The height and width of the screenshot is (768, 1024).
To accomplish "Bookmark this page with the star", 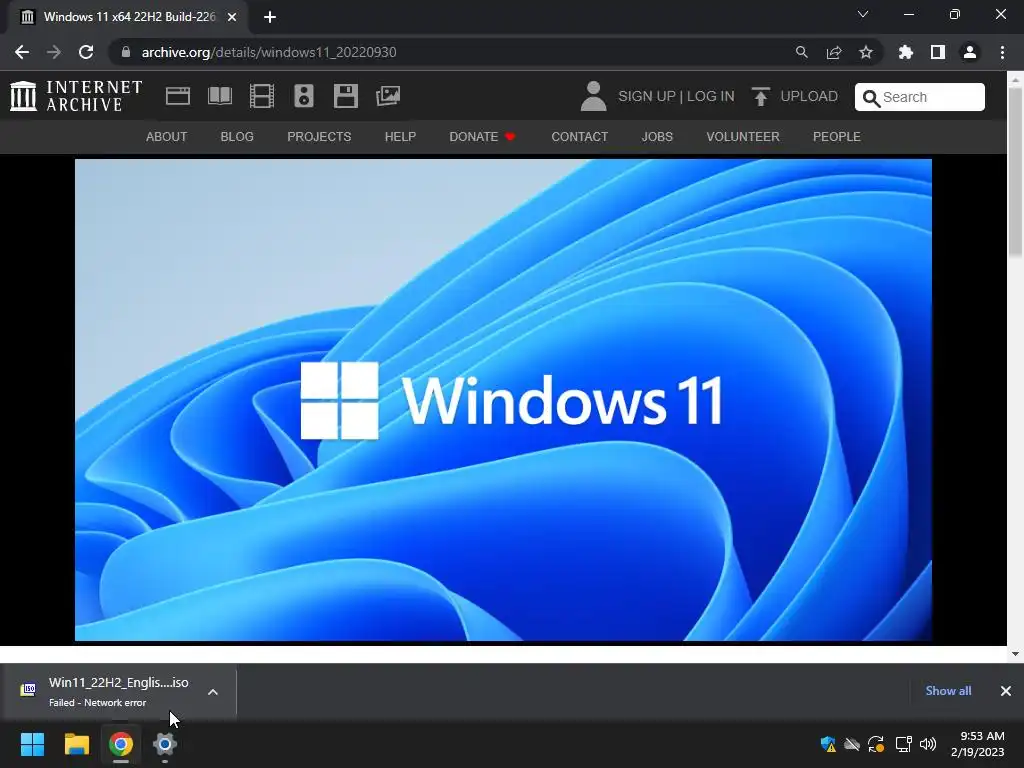I will point(865,52).
